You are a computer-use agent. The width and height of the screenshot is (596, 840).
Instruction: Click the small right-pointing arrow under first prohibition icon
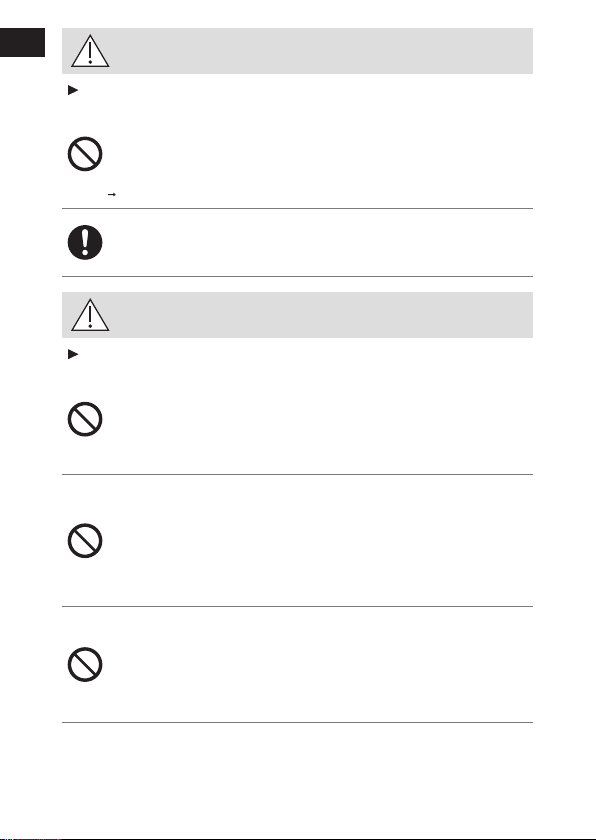pyautogui.click(x=112, y=194)
